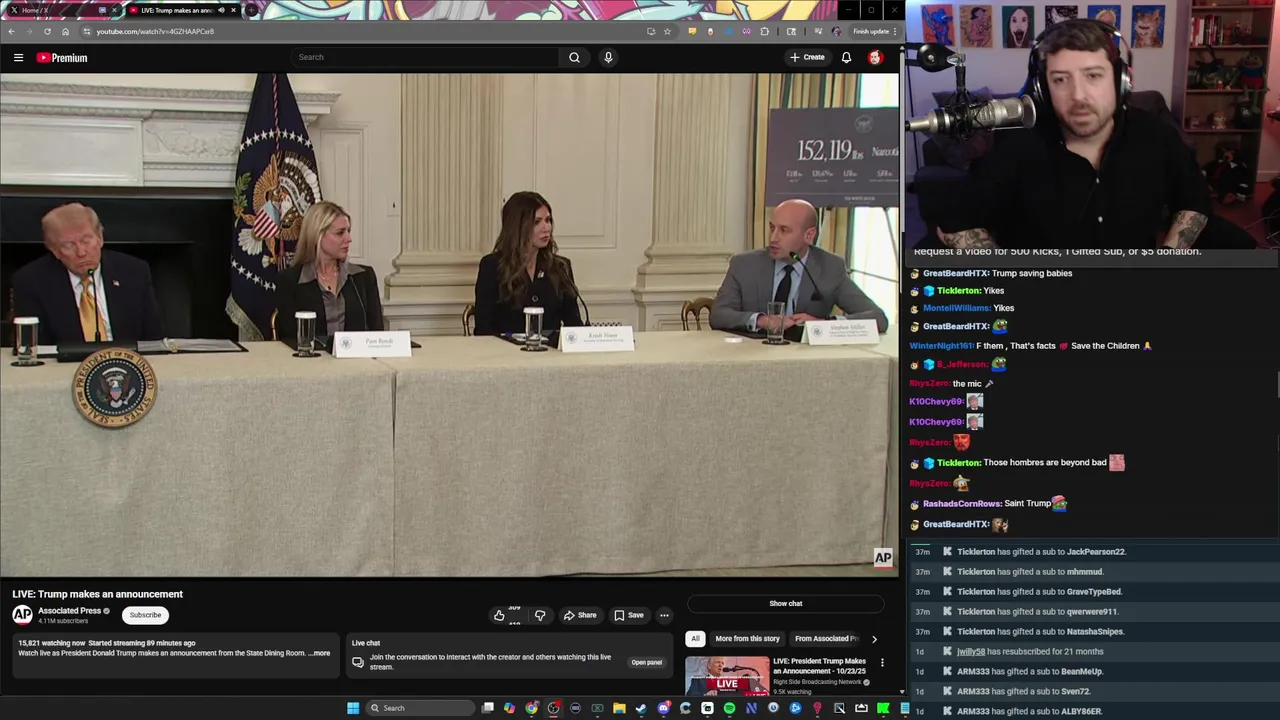Screen dimensions: 1280x720
Task: Open a new browser tab
Action: [x=251, y=10]
